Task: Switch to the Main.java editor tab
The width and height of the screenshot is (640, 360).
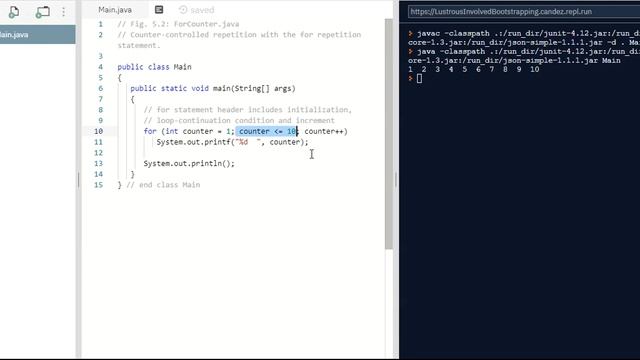Action: click(115, 10)
